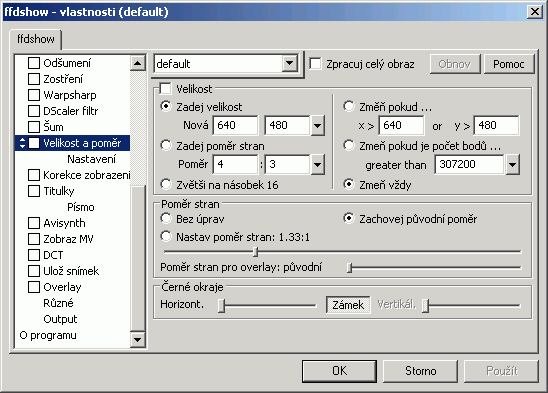Select the Změň vždy radio button
Image resolution: width=548 pixels, height=393 pixels.
(349, 184)
